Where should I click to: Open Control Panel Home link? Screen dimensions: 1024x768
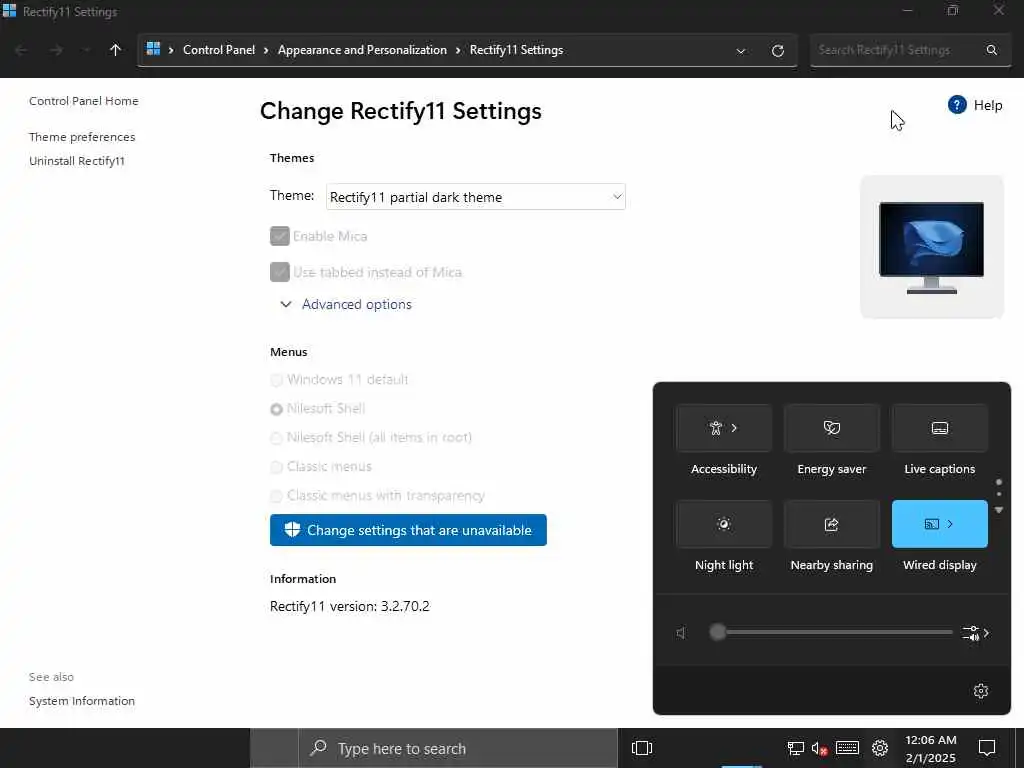click(x=84, y=101)
